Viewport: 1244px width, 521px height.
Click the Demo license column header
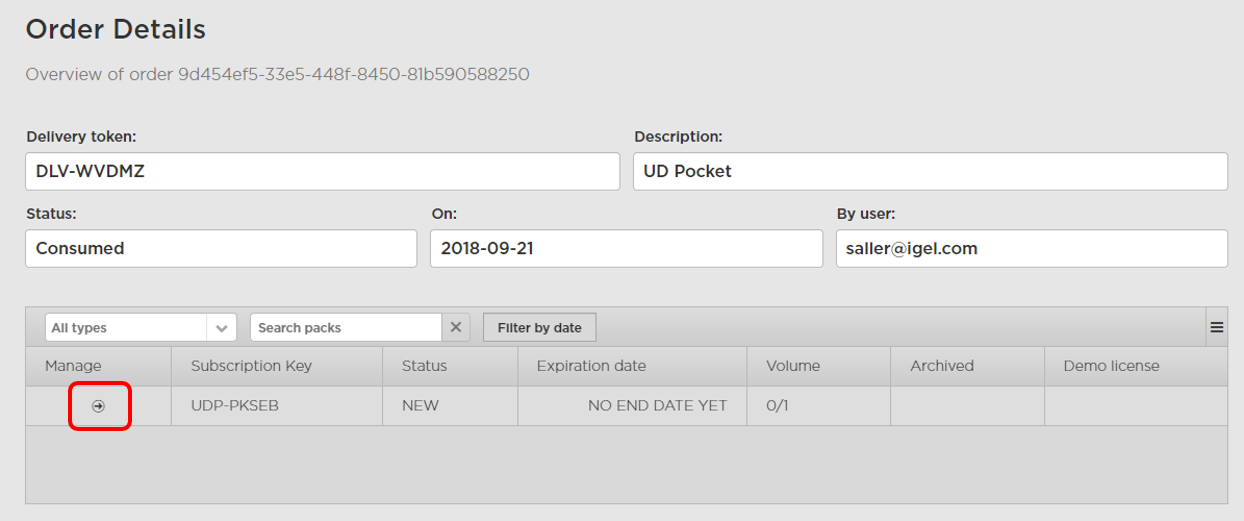pyautogui.click(x=1111, y=366)
